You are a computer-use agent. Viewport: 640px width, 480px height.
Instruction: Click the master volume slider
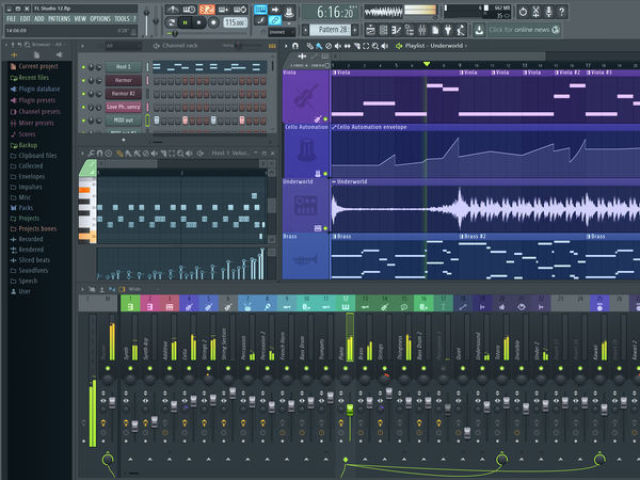point(147,21)
